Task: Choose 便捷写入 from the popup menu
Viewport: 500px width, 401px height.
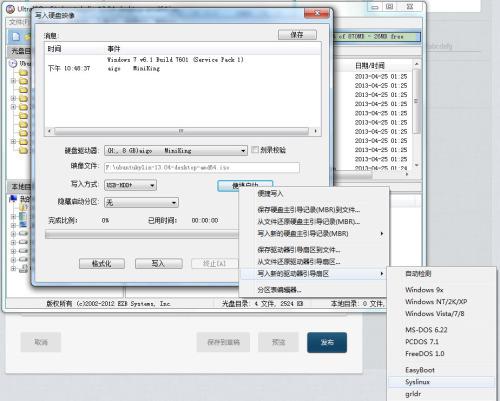Action: tap(270, 194)
